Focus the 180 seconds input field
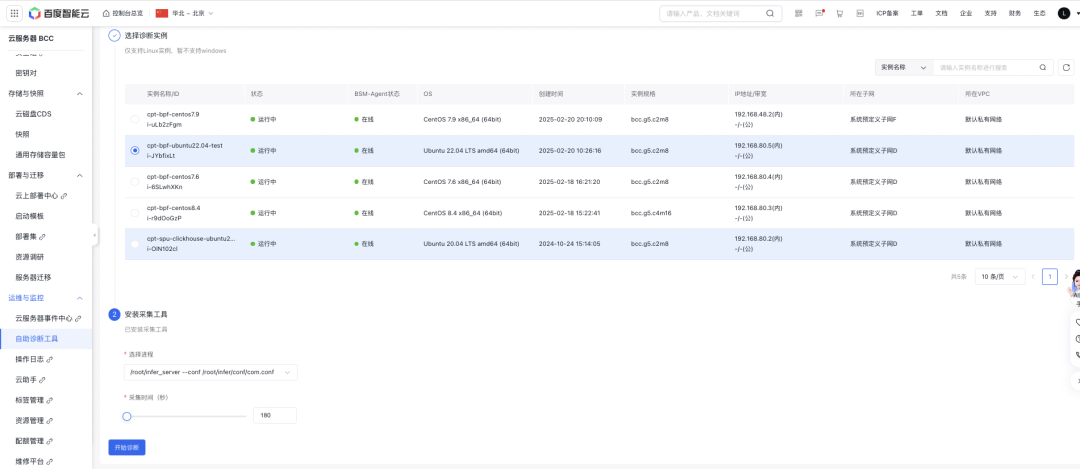This screenshot has width=1080, height=469. (x=275, y=415)
